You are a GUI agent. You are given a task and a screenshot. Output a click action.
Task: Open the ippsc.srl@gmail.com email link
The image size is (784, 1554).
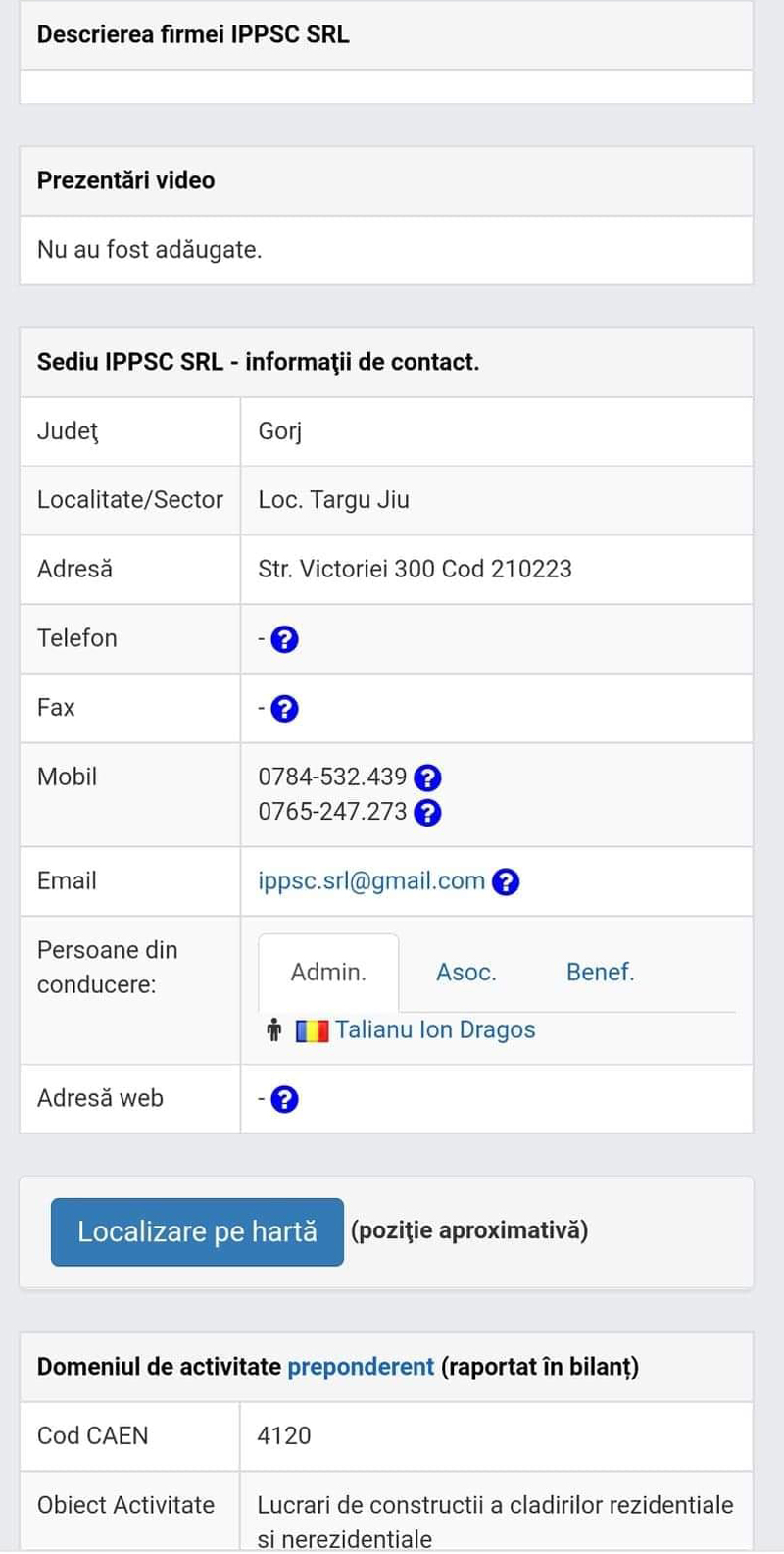pyautogui.click(x=371, y=881)
